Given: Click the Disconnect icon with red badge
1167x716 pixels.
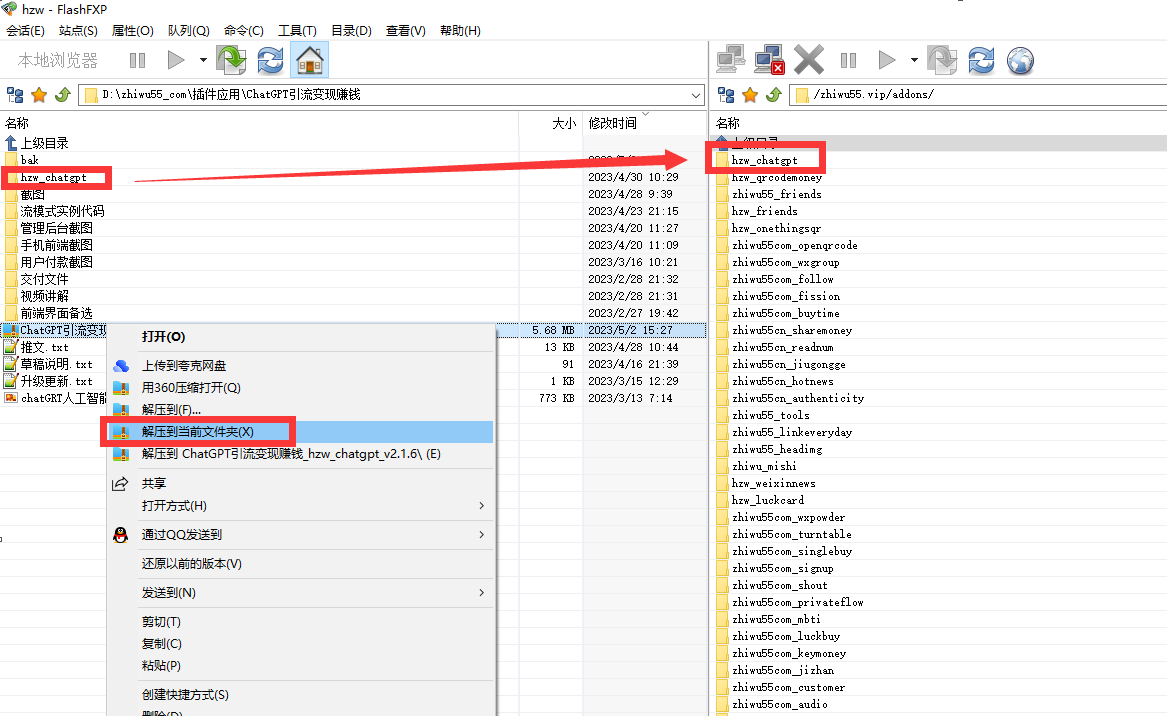Looking at the screenshot, I should click(x=769, y=61).
